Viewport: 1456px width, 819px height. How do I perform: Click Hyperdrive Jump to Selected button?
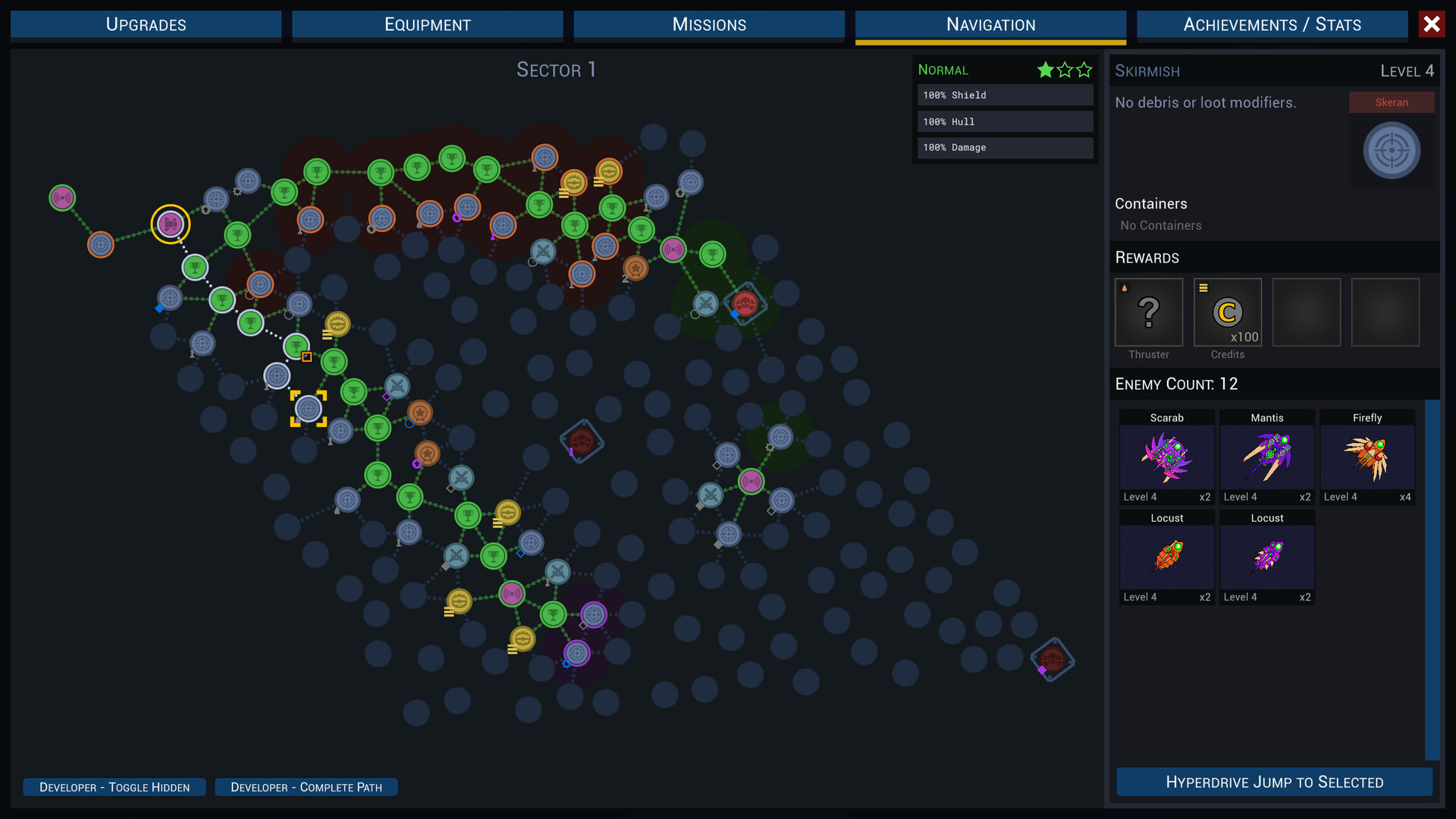pyautogui.click(x=1274, y=782)
